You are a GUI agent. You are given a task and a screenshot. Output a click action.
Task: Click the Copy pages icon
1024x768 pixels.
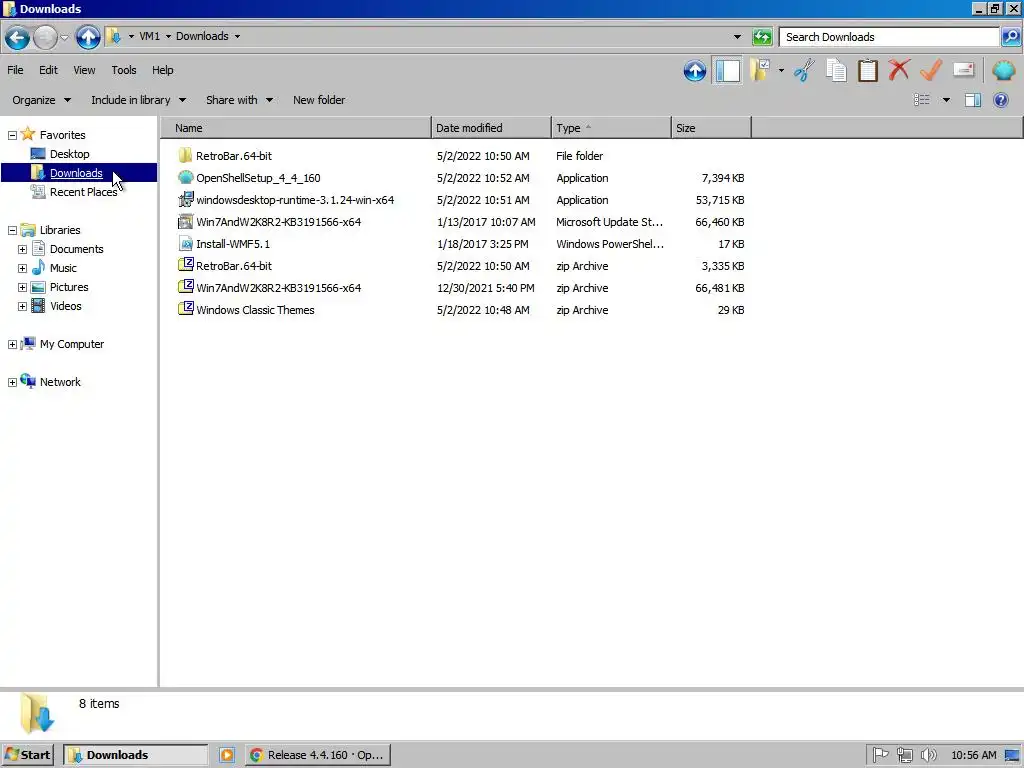coord(836,71)
